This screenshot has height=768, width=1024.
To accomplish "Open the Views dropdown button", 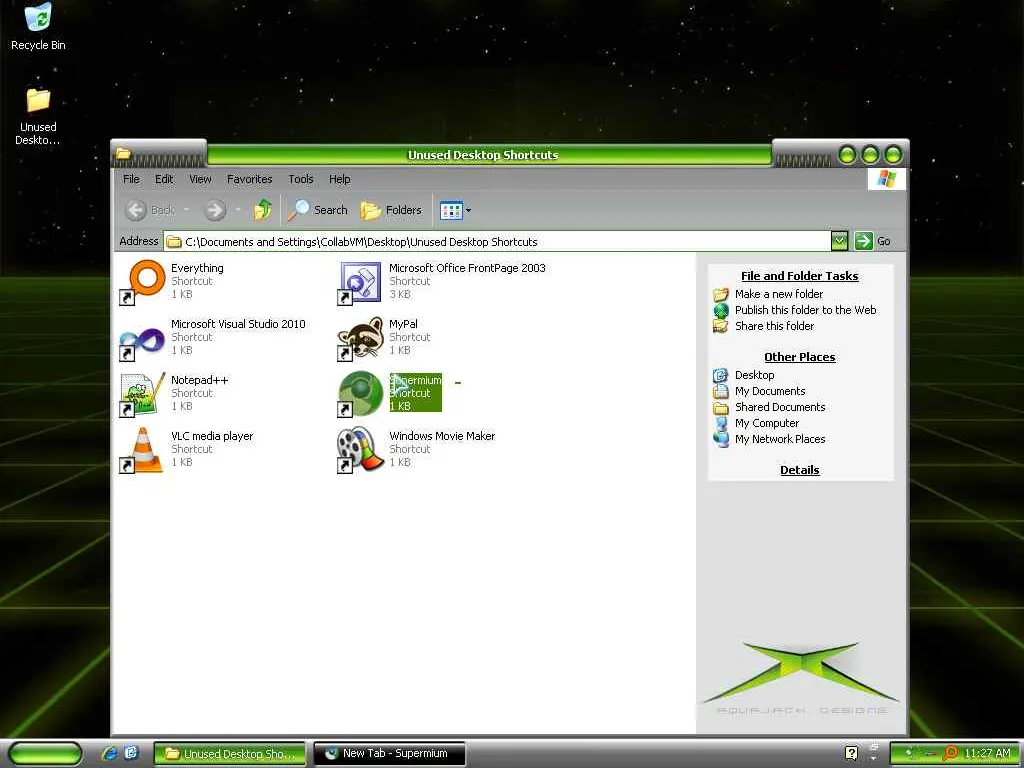I will [455, 210].
